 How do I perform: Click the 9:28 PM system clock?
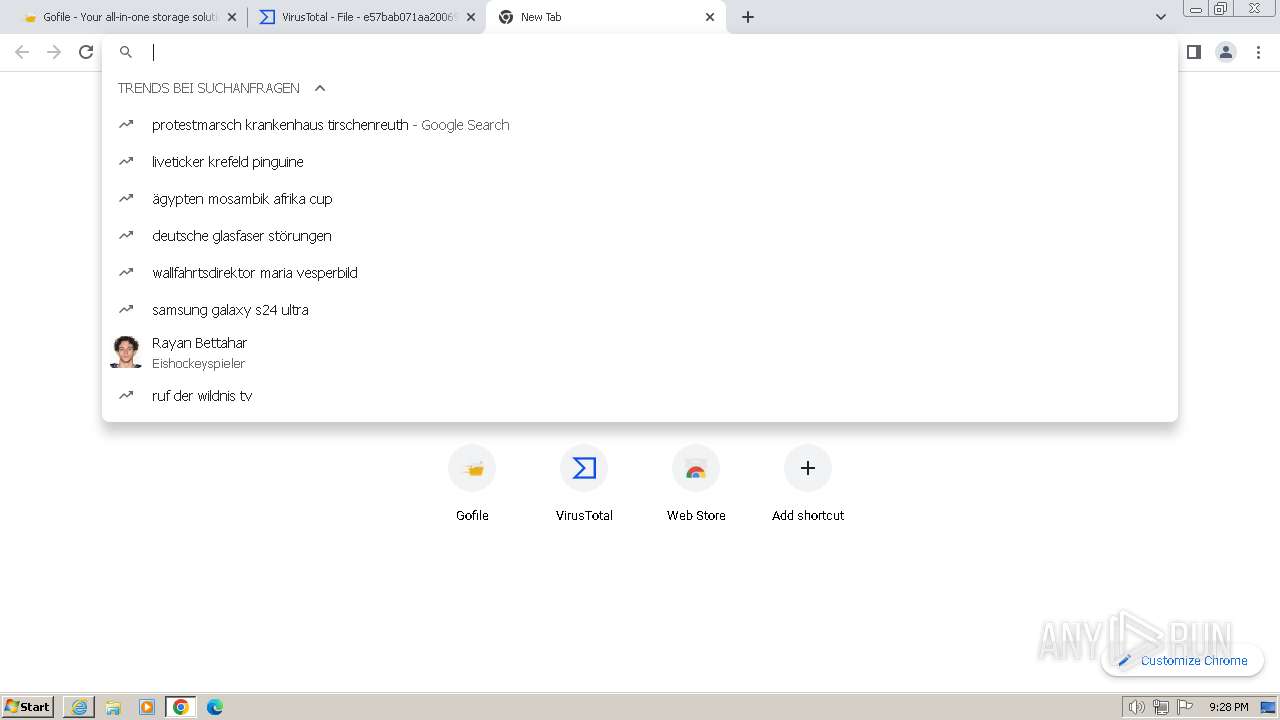(1228, 707)
